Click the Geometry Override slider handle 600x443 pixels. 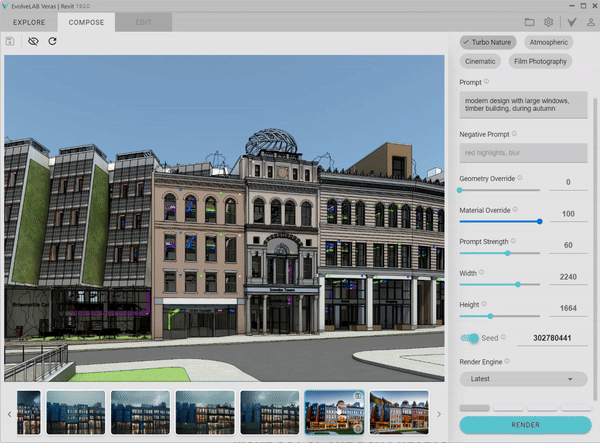pyautogui.click(x=460, y=190)
